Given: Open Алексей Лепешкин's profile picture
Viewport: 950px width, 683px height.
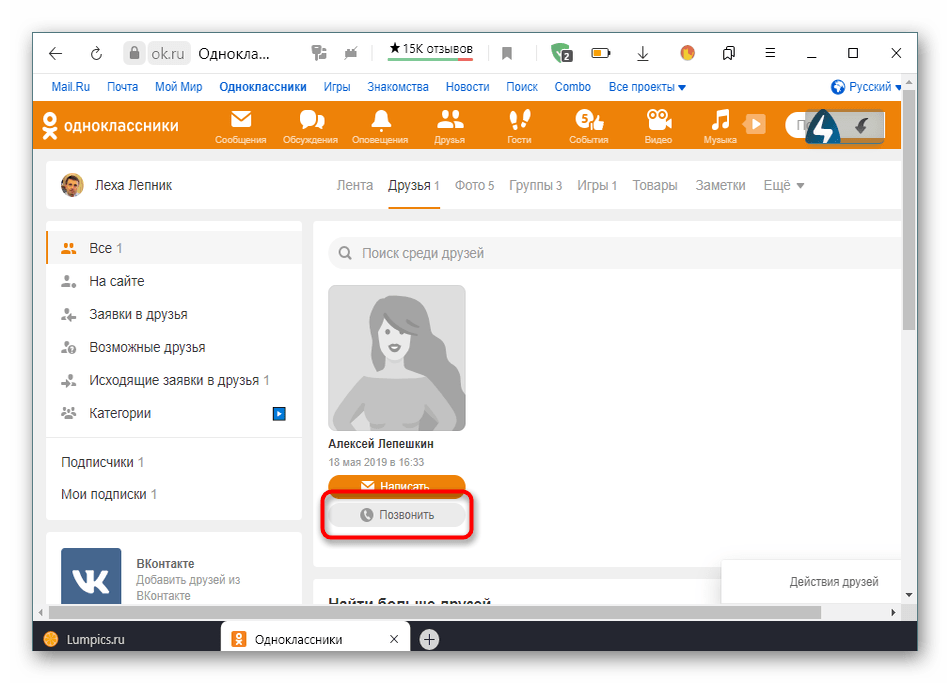Looking at the screenshot, I should coord(397,358).
